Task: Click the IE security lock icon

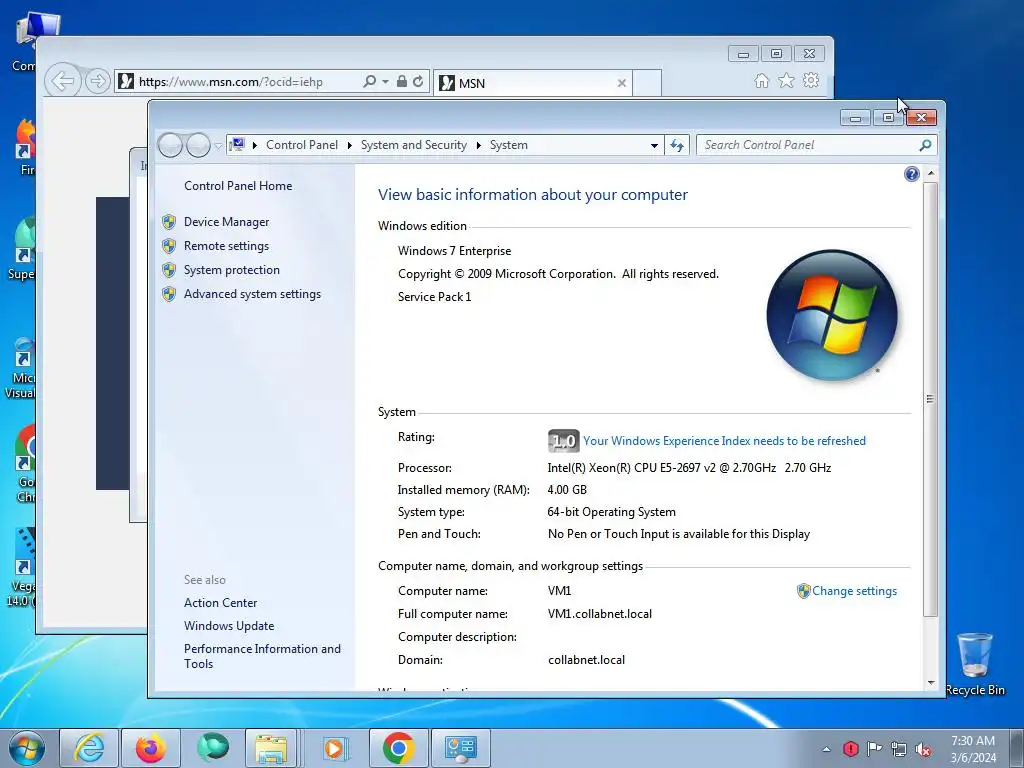Action: coord(402,82)
